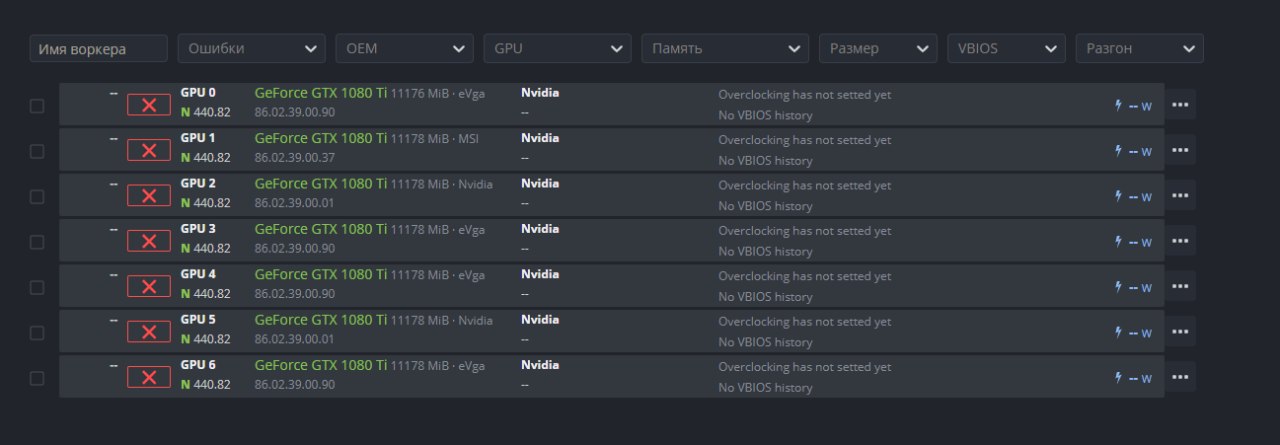
Task: Open the three-dot menu for GPU 6
Action: tap(1180, 377)
